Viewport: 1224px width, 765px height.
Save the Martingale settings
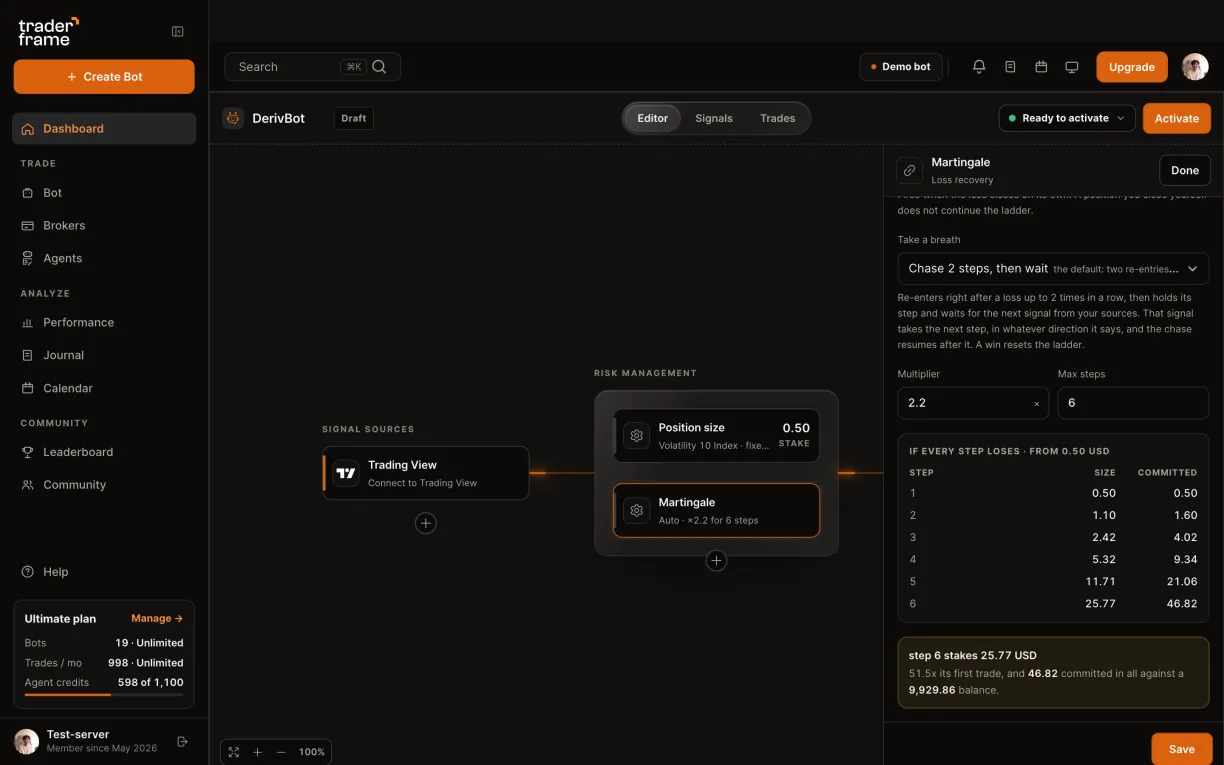point(1182,749)
